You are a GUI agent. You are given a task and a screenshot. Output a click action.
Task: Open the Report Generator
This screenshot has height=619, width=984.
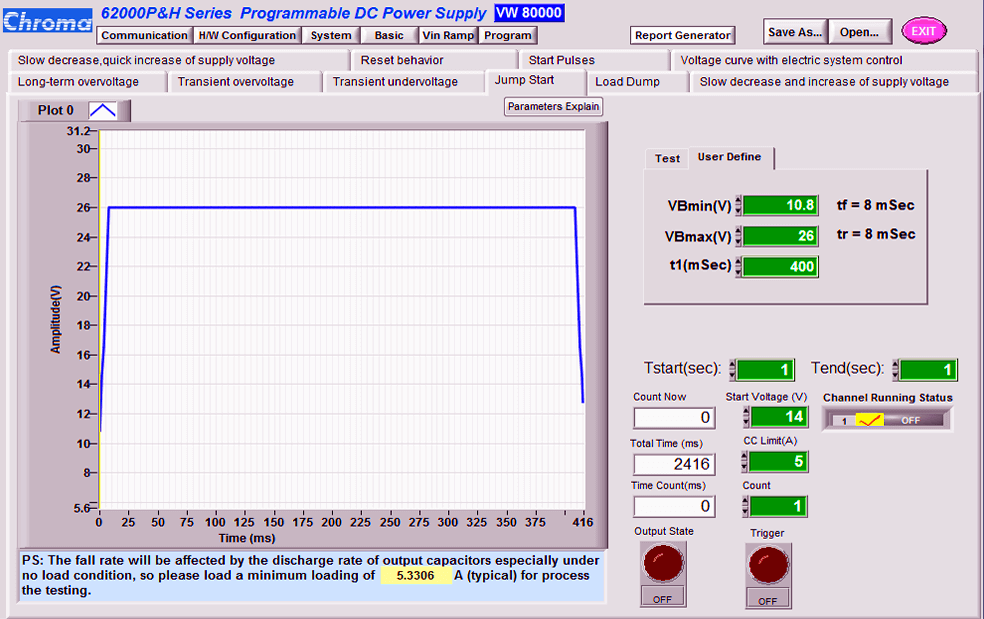pos(683,35)
